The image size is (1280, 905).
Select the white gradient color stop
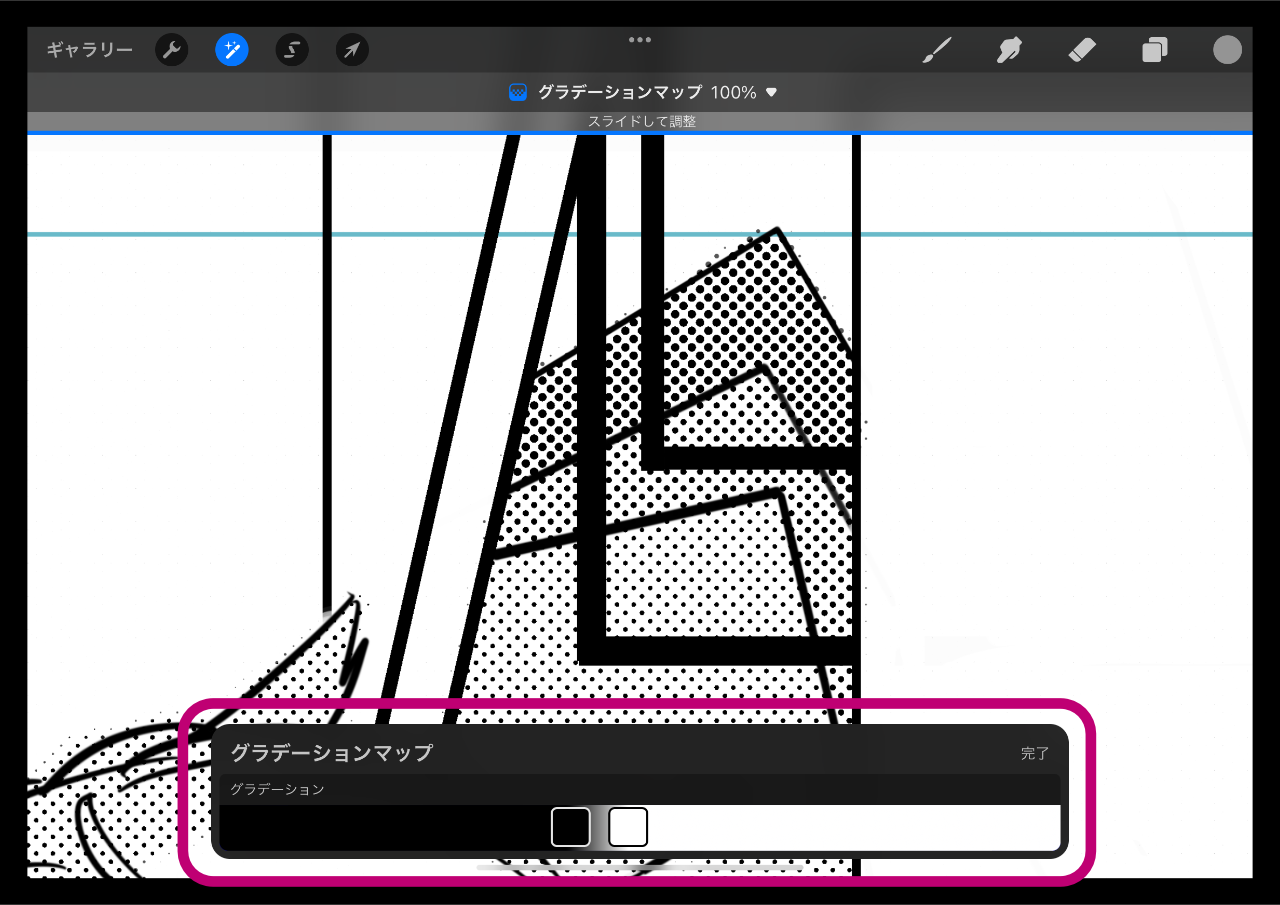tap(628, 827)
